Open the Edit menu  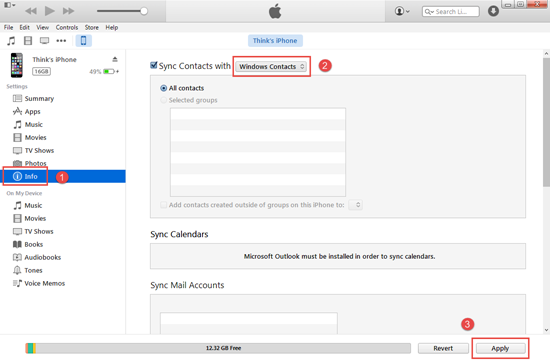point(25,27)
